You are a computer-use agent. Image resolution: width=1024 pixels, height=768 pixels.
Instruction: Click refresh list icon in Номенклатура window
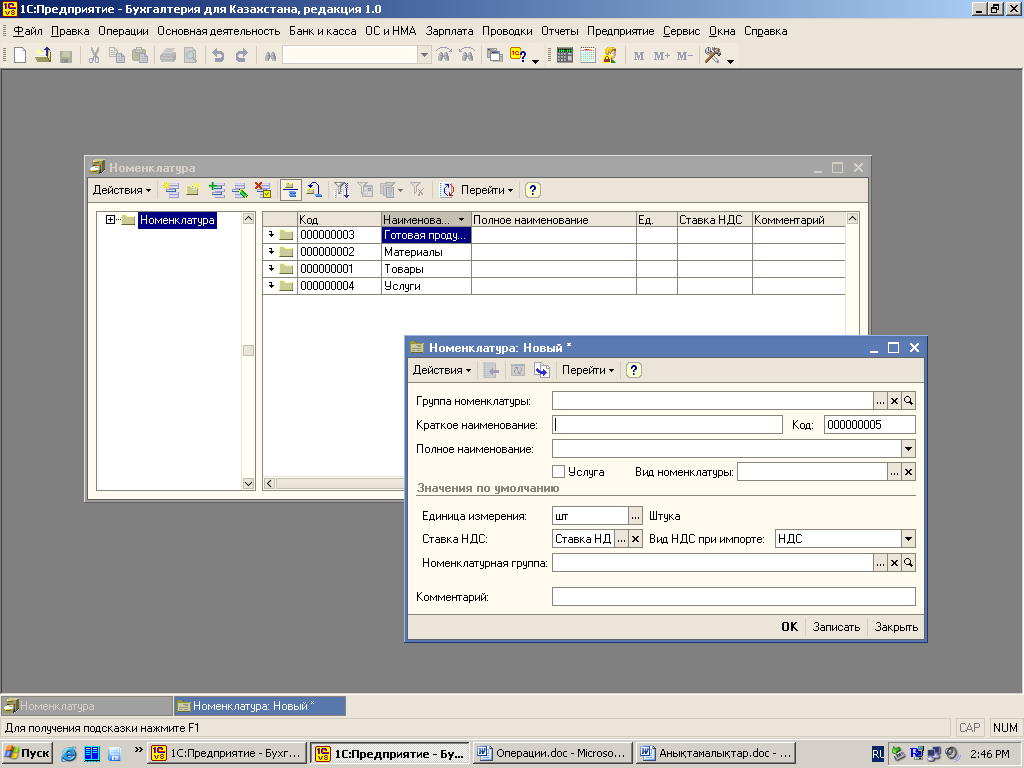[447, 190]
